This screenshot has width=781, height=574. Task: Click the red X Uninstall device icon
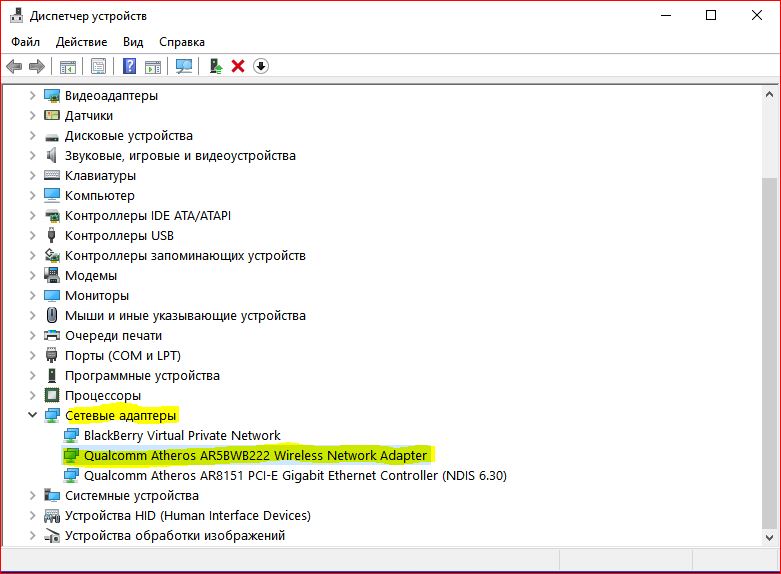click(238, 66)
